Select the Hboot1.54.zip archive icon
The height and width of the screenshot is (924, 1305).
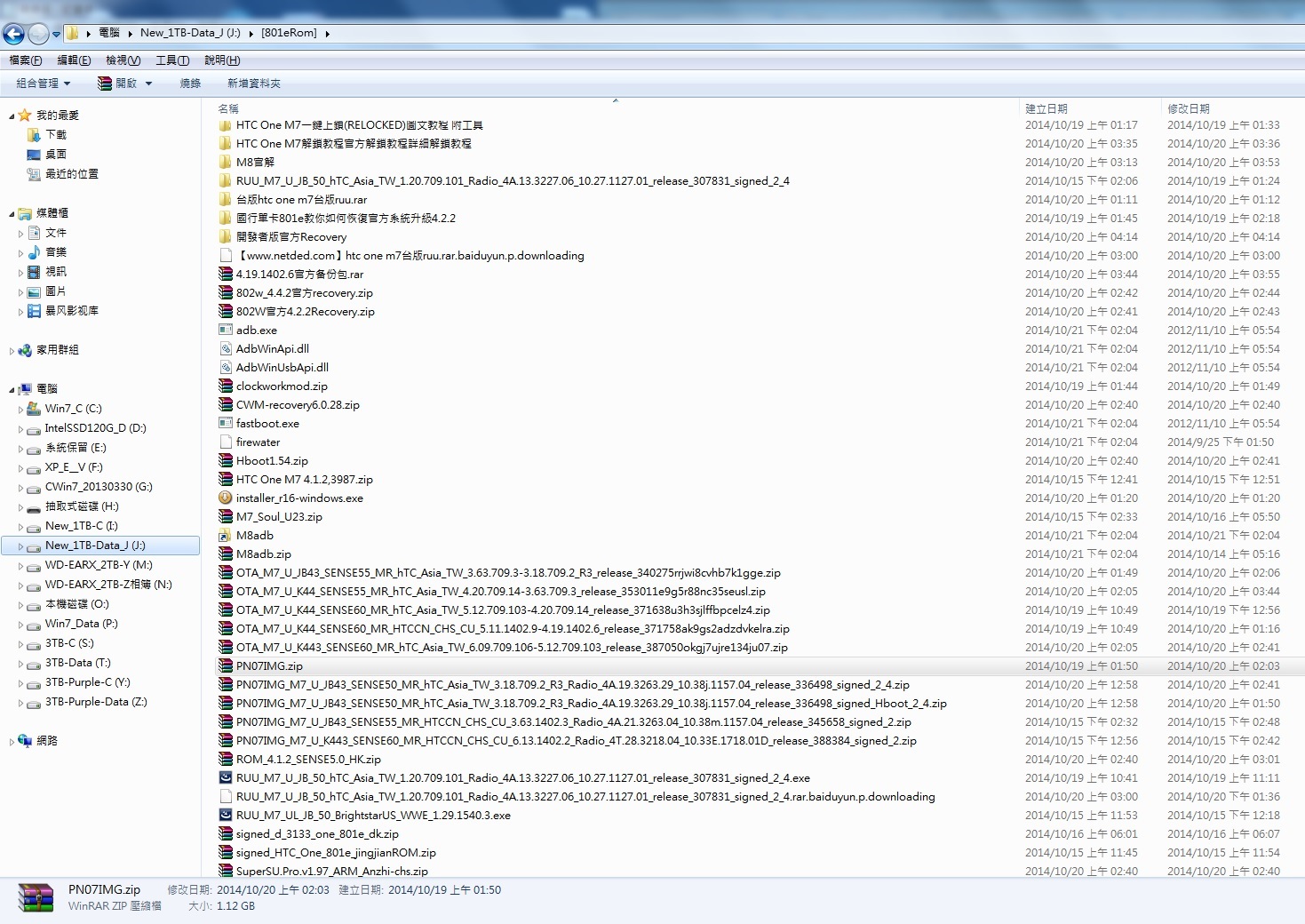(x=226, y=460)
